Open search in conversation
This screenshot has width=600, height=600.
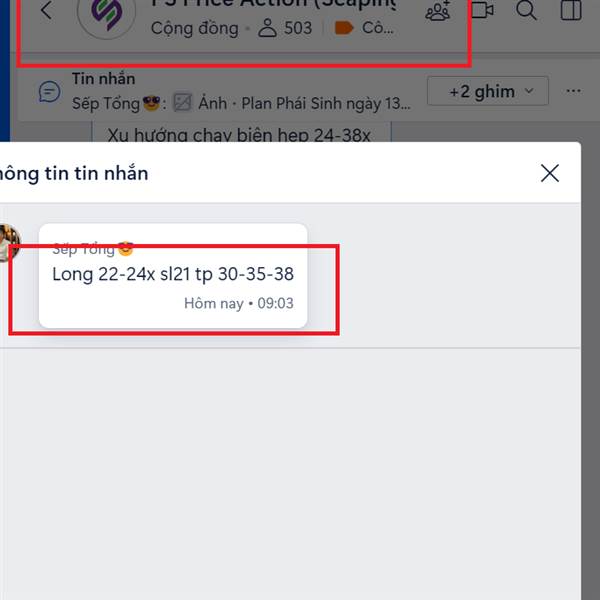(x=526, y=10)
